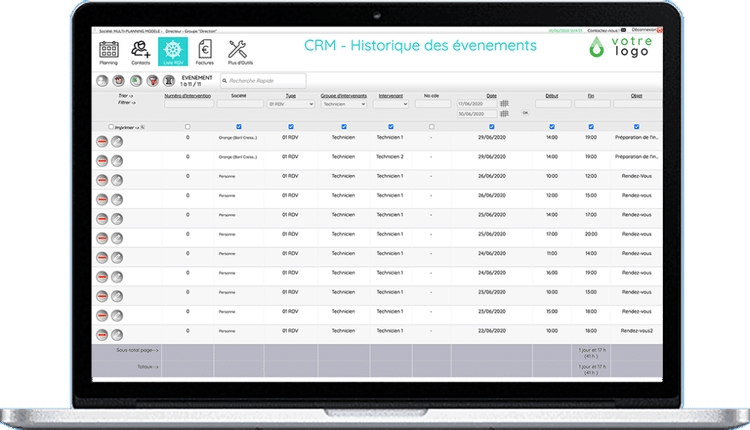Viewport: 750px width, 430px height.
Task: Sort by Numéro d'intervention column header
Action: pos(188,96)
